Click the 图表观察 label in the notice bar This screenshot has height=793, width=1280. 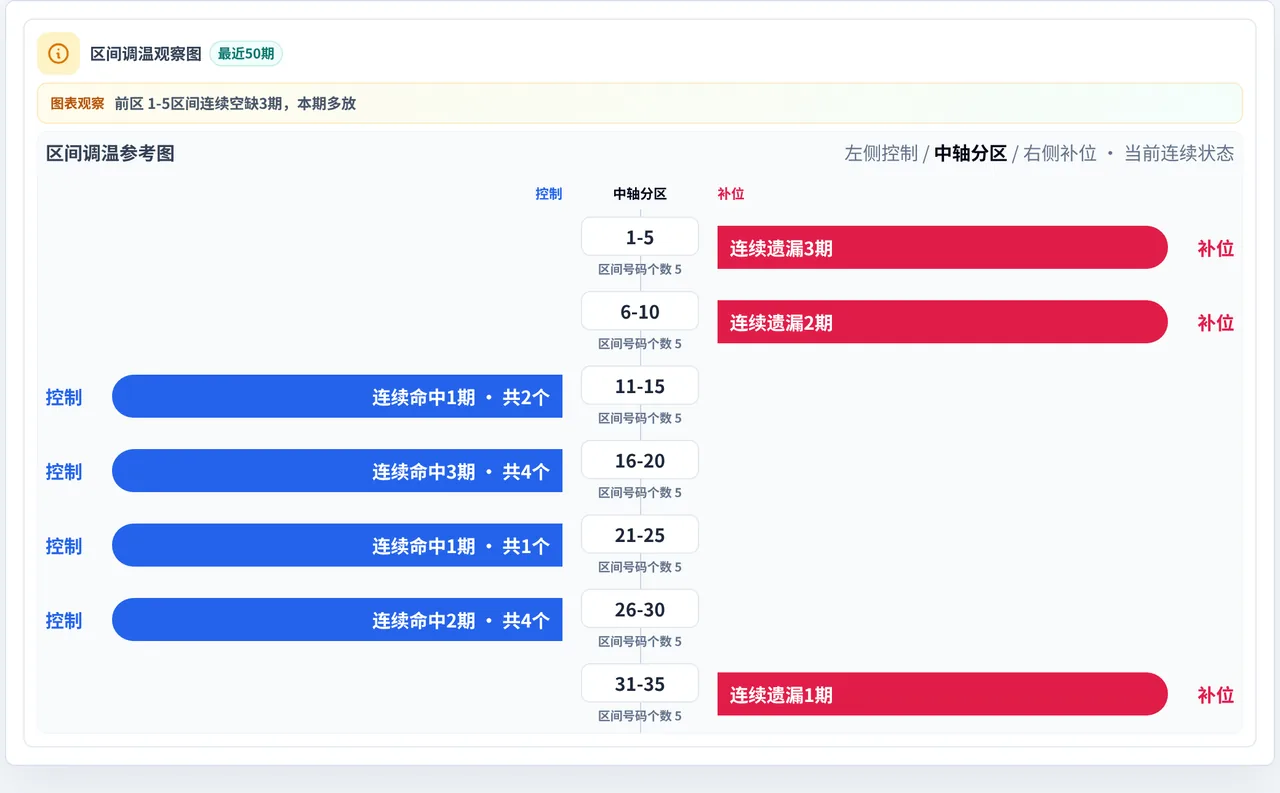(77, 103)
